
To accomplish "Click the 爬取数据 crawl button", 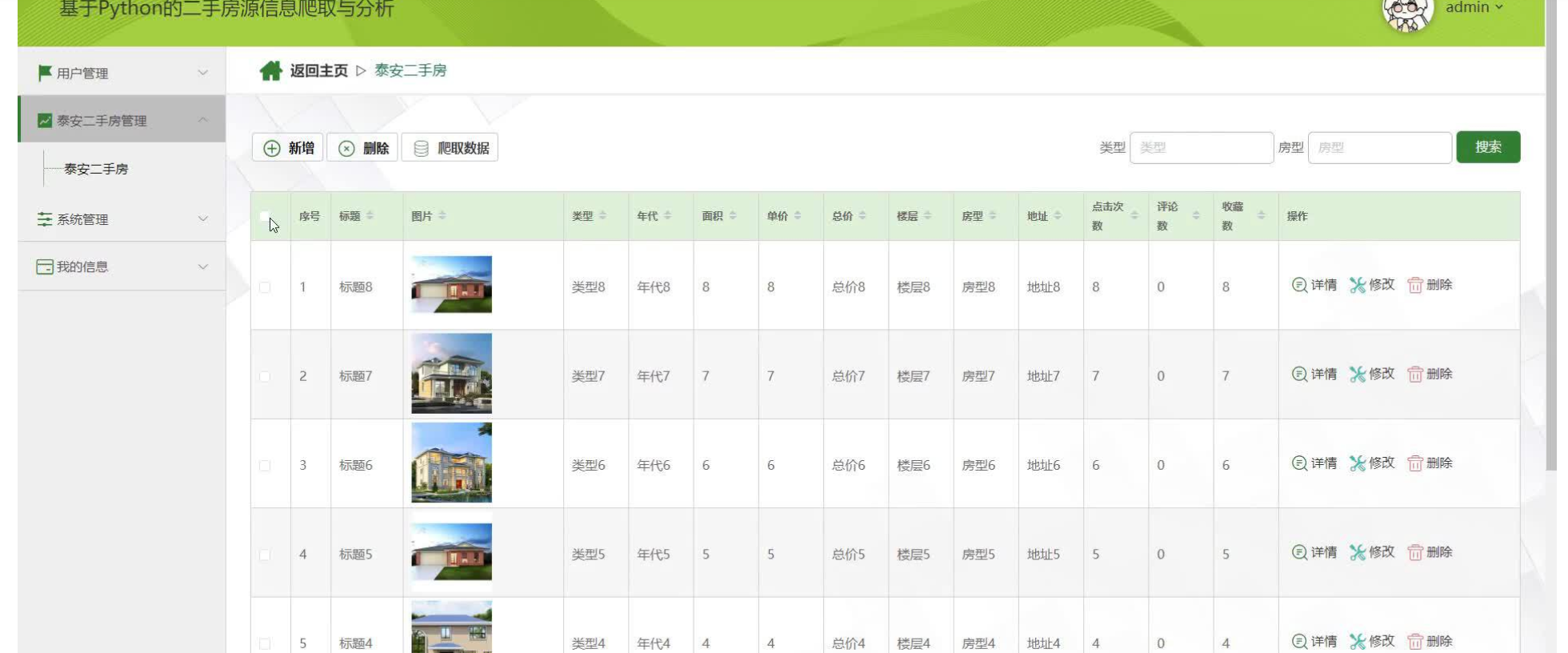I will [x=450, y=148].
